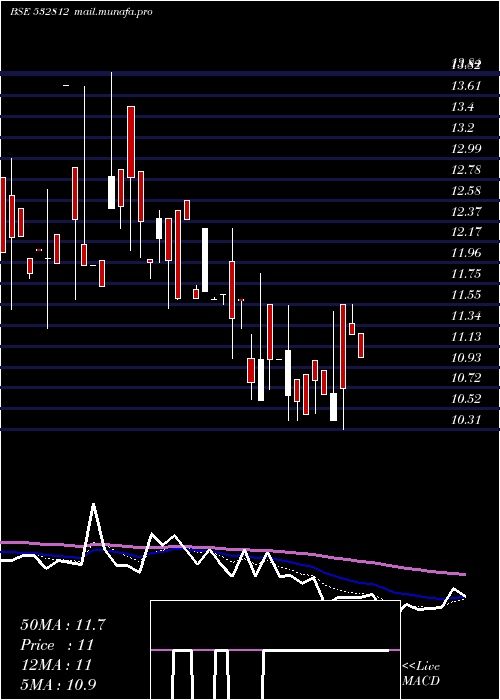Viewport: 500px width, 700px height.
Task: Click the 10.93 price axis label
Action: [x=466, y=357]
